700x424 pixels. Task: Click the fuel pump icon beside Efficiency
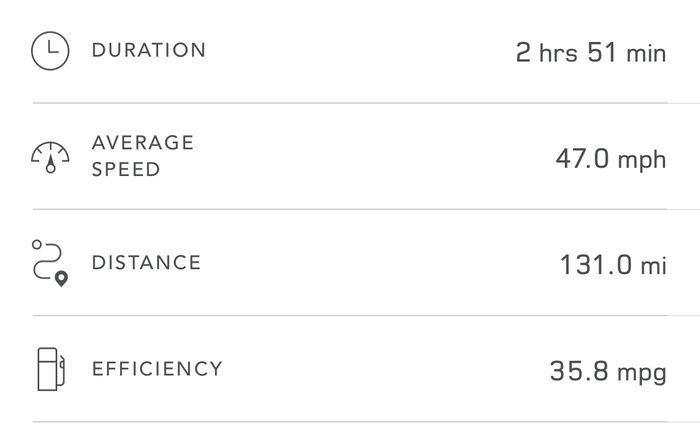(50, 369)
